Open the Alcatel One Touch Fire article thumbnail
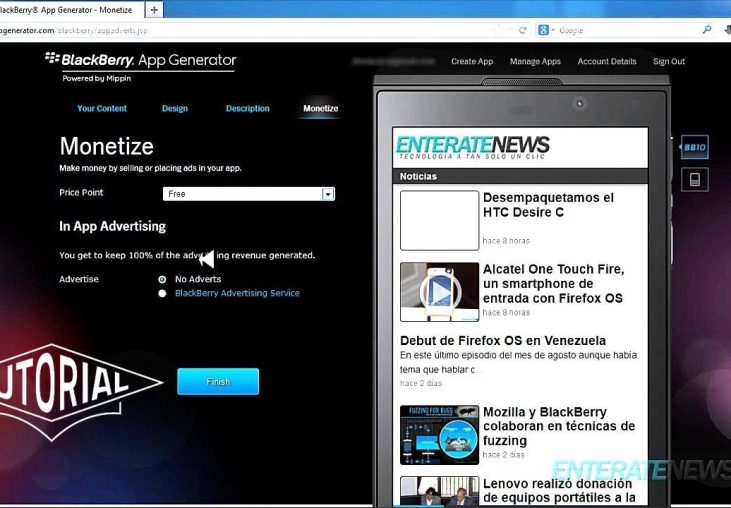731x508 pixels. point(439,291)
